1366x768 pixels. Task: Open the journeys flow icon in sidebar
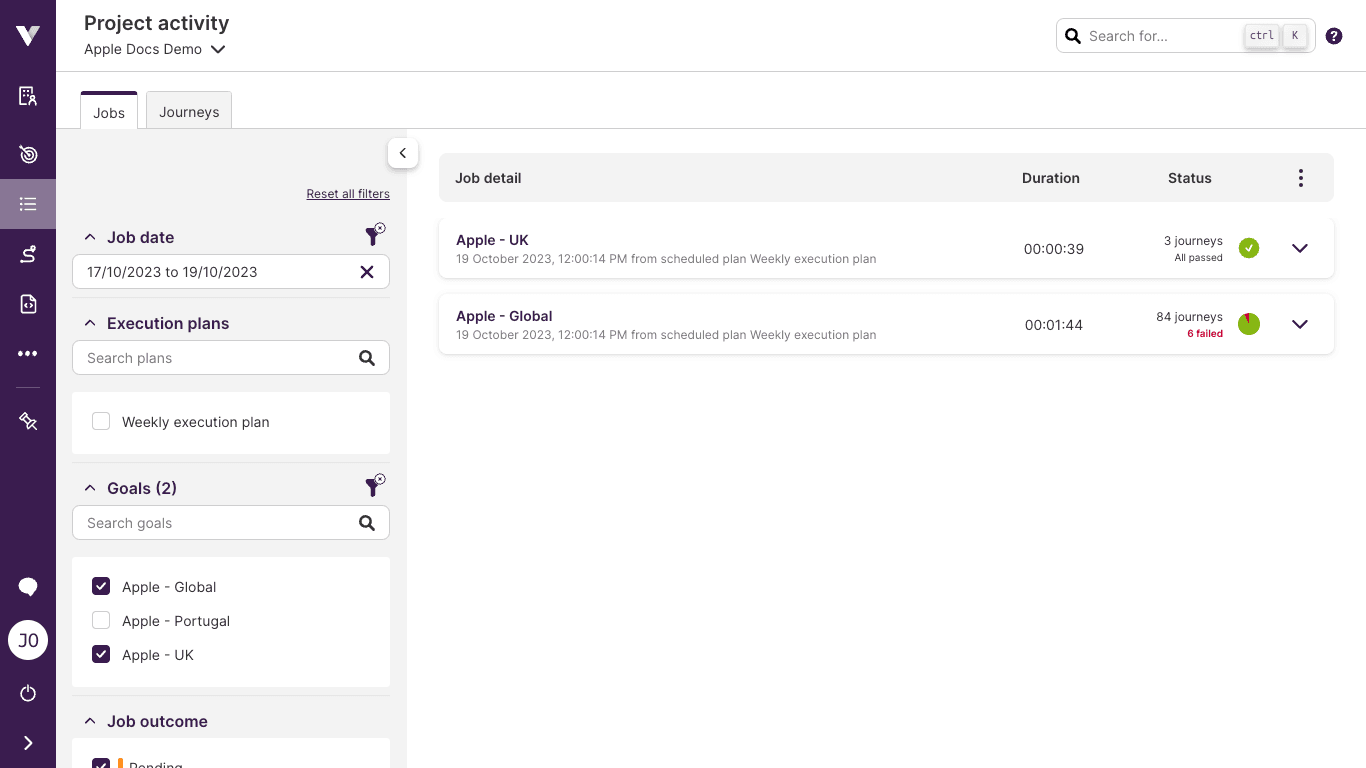click(27, 254)
